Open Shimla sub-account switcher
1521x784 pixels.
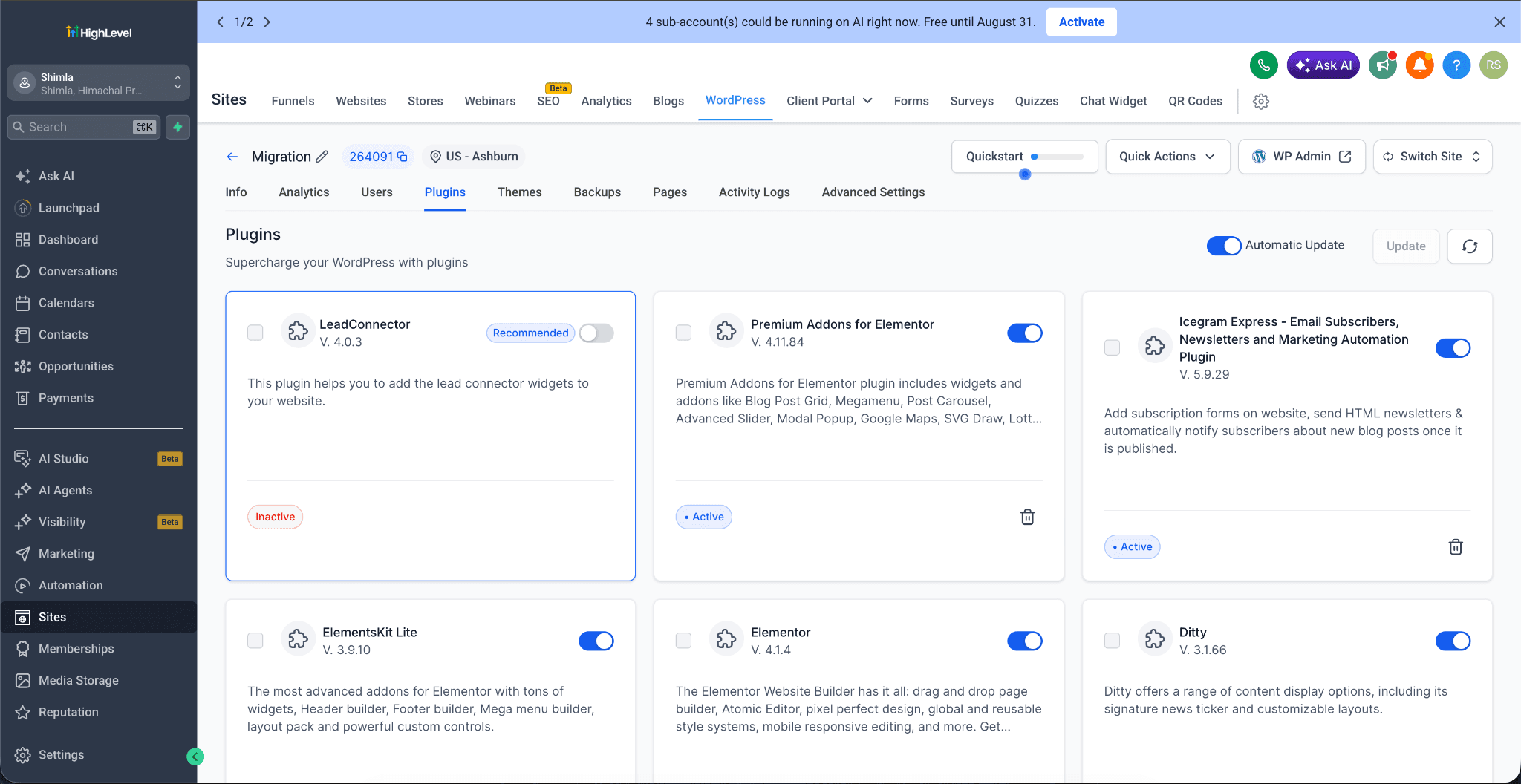click(98, 82)
